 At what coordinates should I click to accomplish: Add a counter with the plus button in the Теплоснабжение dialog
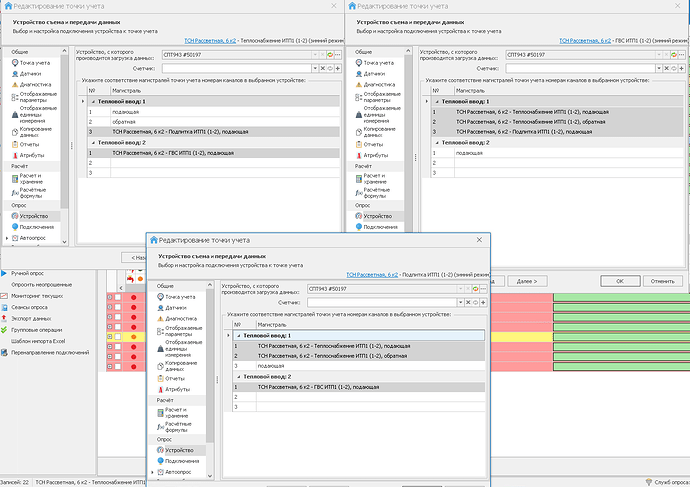click(338, 68)
